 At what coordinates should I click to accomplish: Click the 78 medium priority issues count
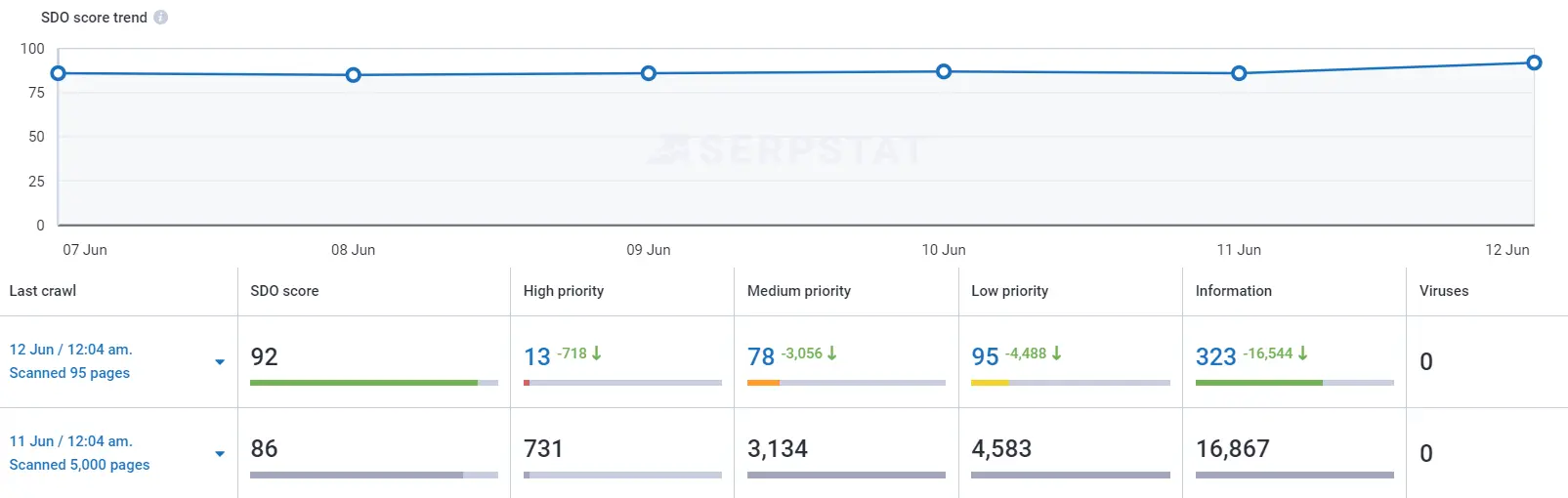pos(761,357)
